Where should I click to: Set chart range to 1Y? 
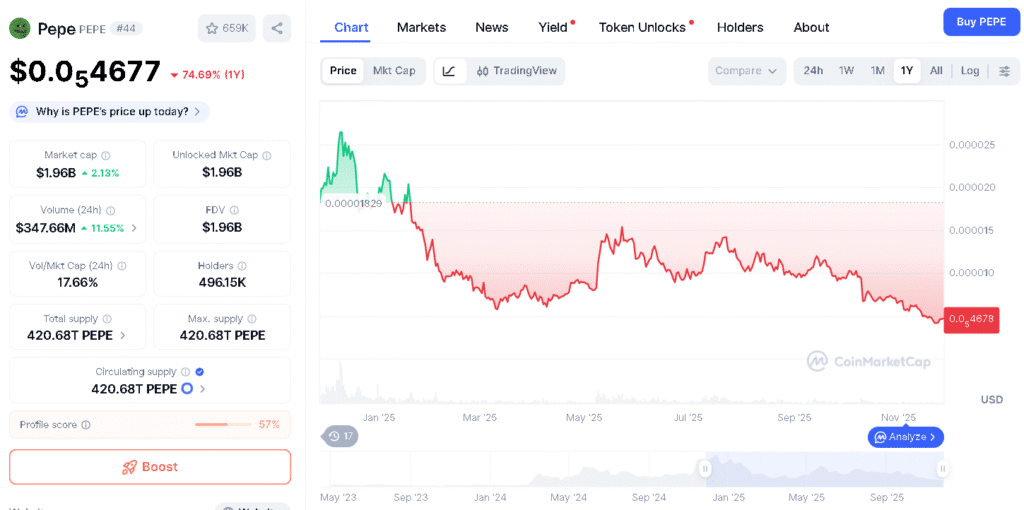(x=906, y=71)
